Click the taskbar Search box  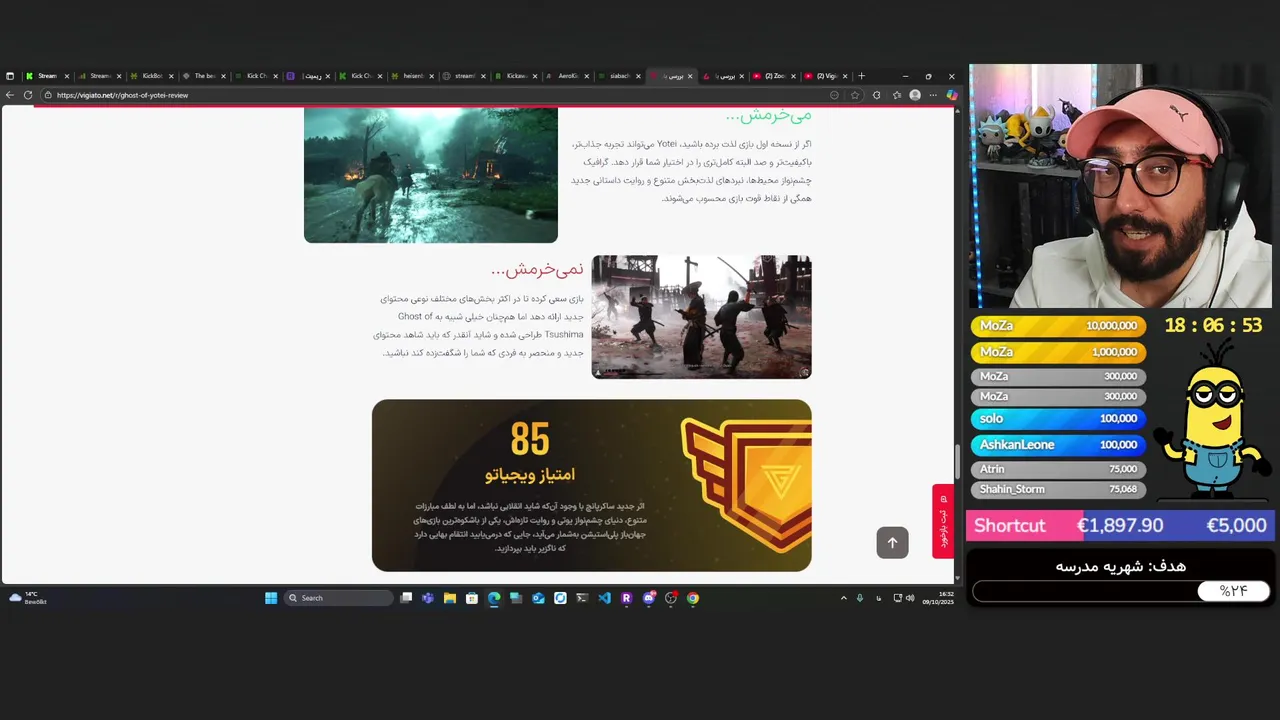click(339, 598)
